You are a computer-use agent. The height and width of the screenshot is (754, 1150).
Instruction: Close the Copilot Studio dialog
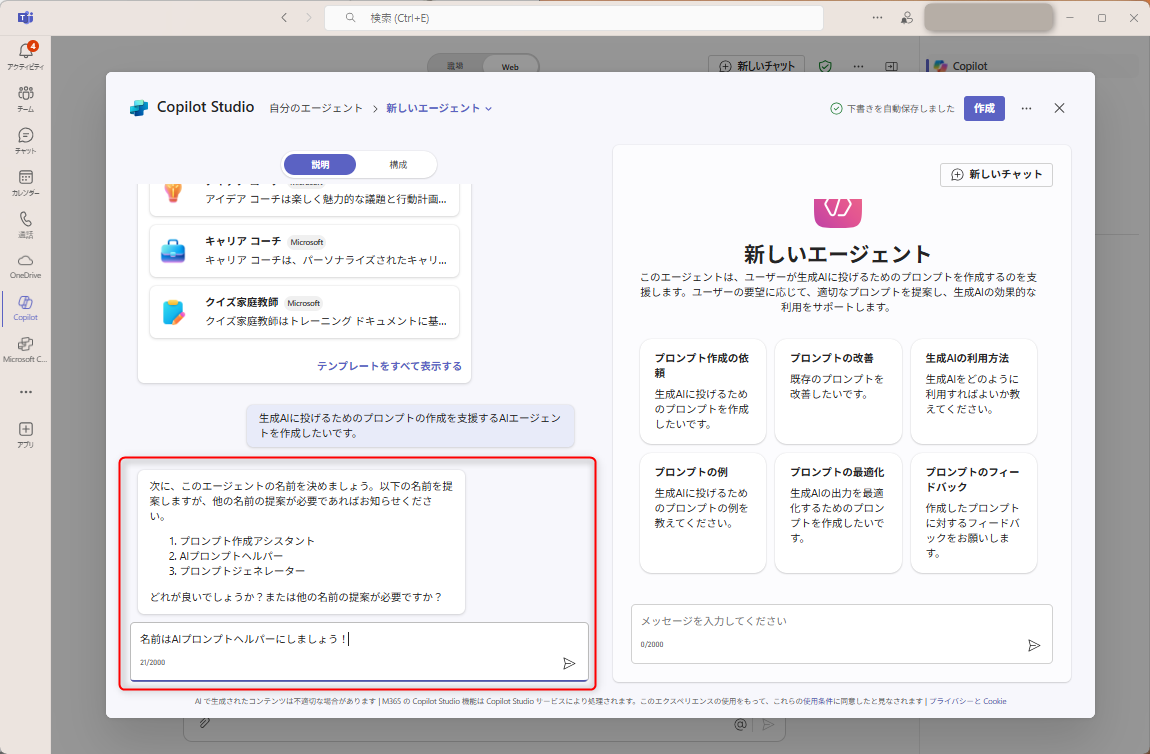coord(1059,108)
